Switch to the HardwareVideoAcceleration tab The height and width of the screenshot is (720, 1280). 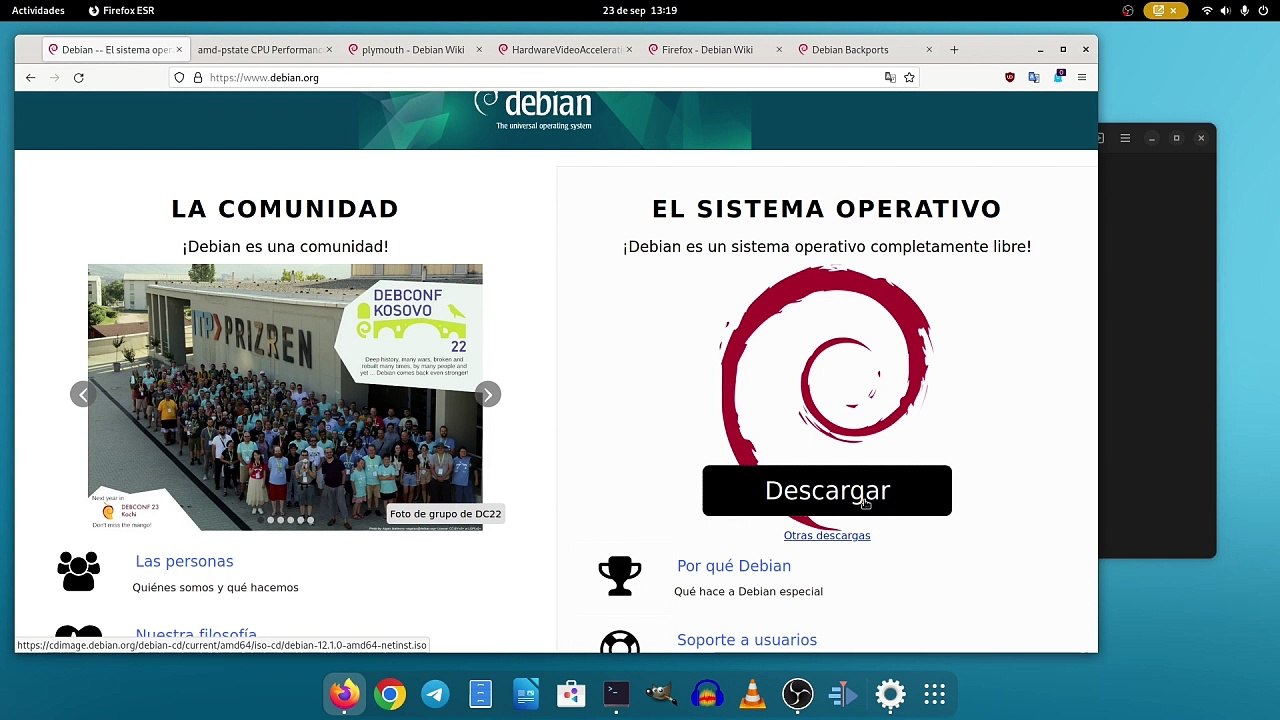[x=566, y=50]
